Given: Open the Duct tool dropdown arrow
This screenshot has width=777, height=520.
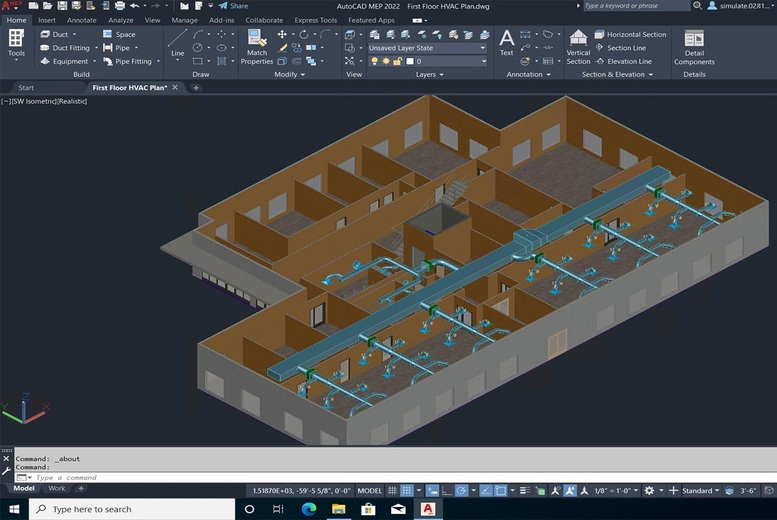Looking at the screenshot, I should 75,34.
